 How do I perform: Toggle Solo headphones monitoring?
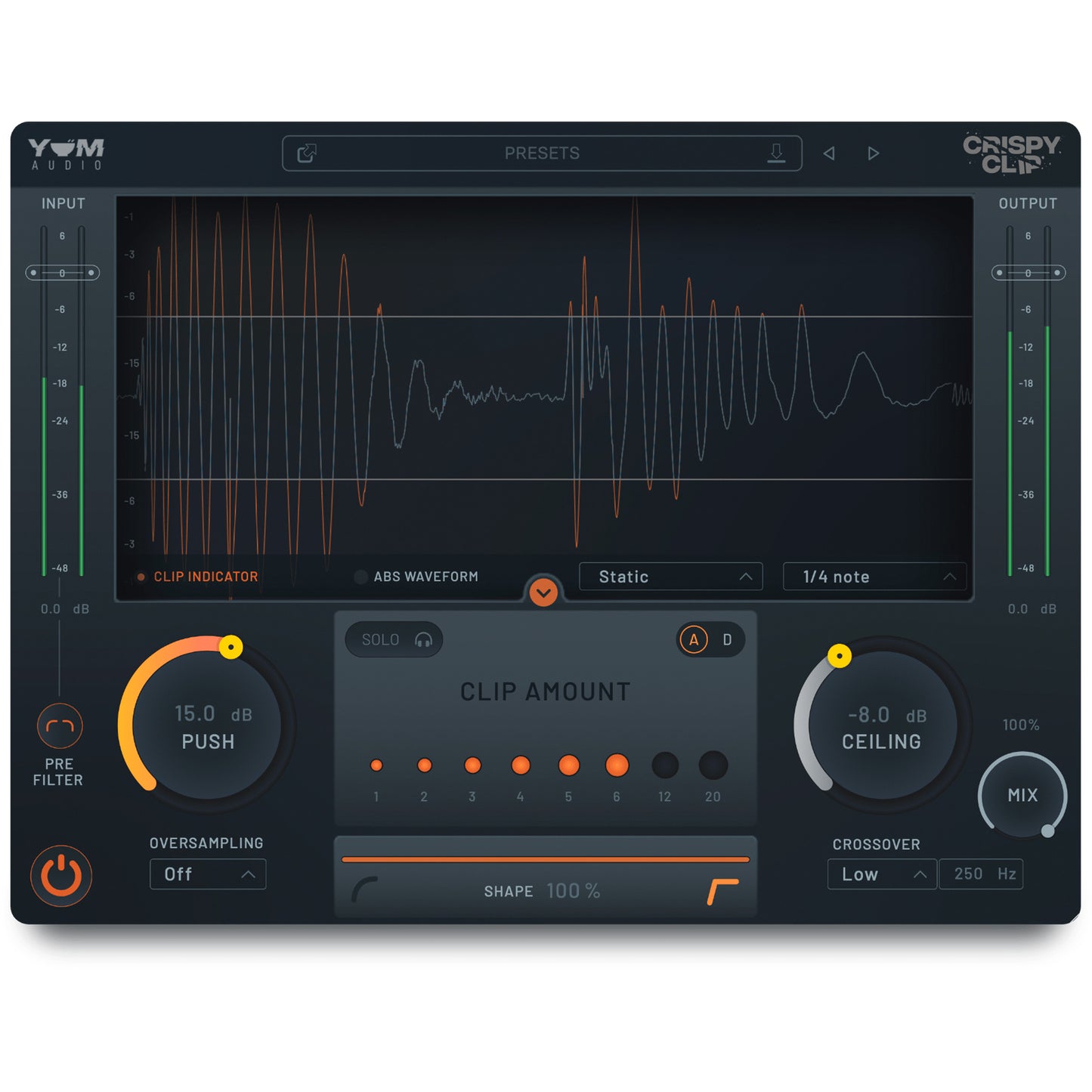(394, 640)
